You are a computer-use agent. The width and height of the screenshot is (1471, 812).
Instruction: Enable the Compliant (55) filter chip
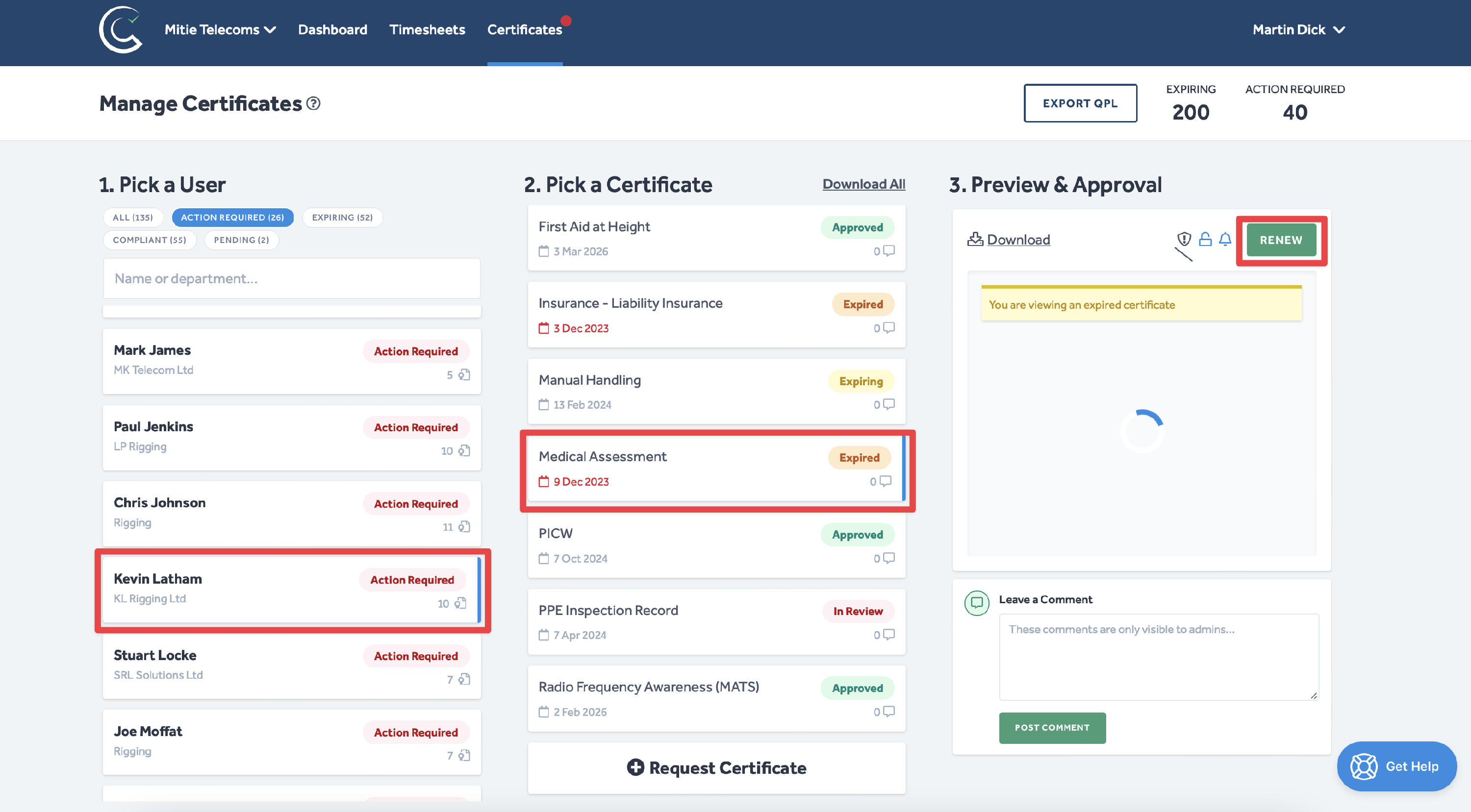coord(150,240)
